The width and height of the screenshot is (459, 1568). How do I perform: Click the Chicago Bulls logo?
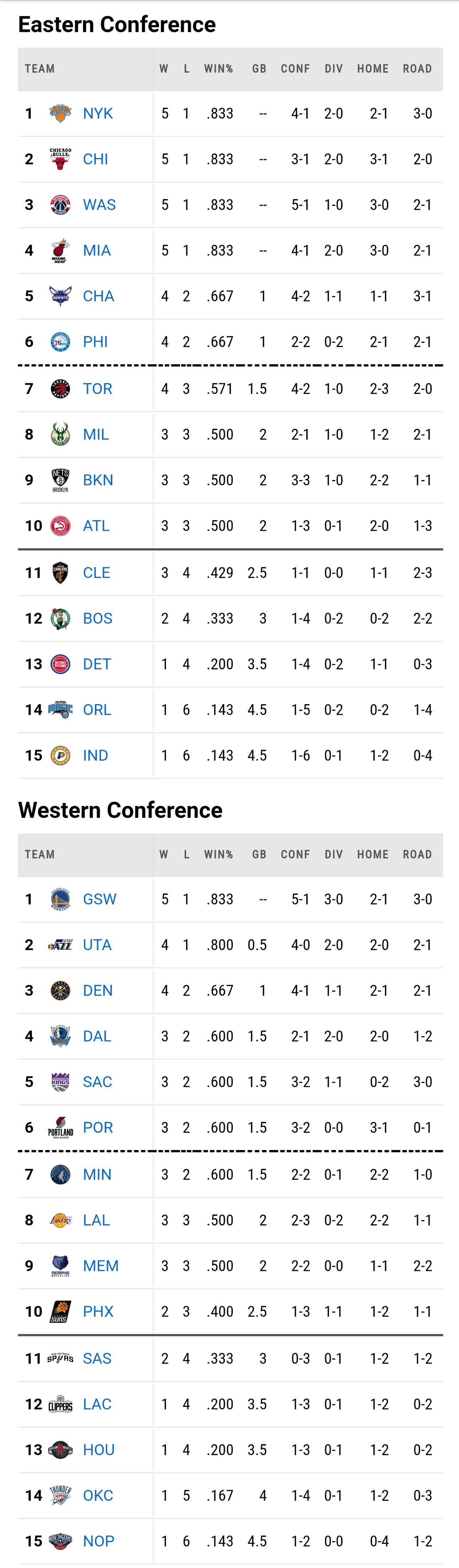click(60, 159)
